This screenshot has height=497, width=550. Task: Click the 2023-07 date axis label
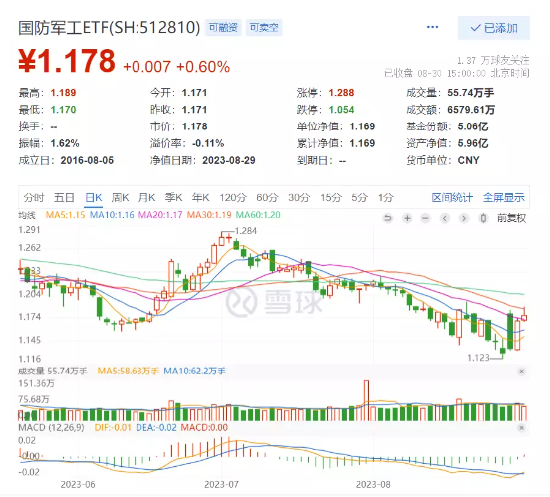click(221, 485)
